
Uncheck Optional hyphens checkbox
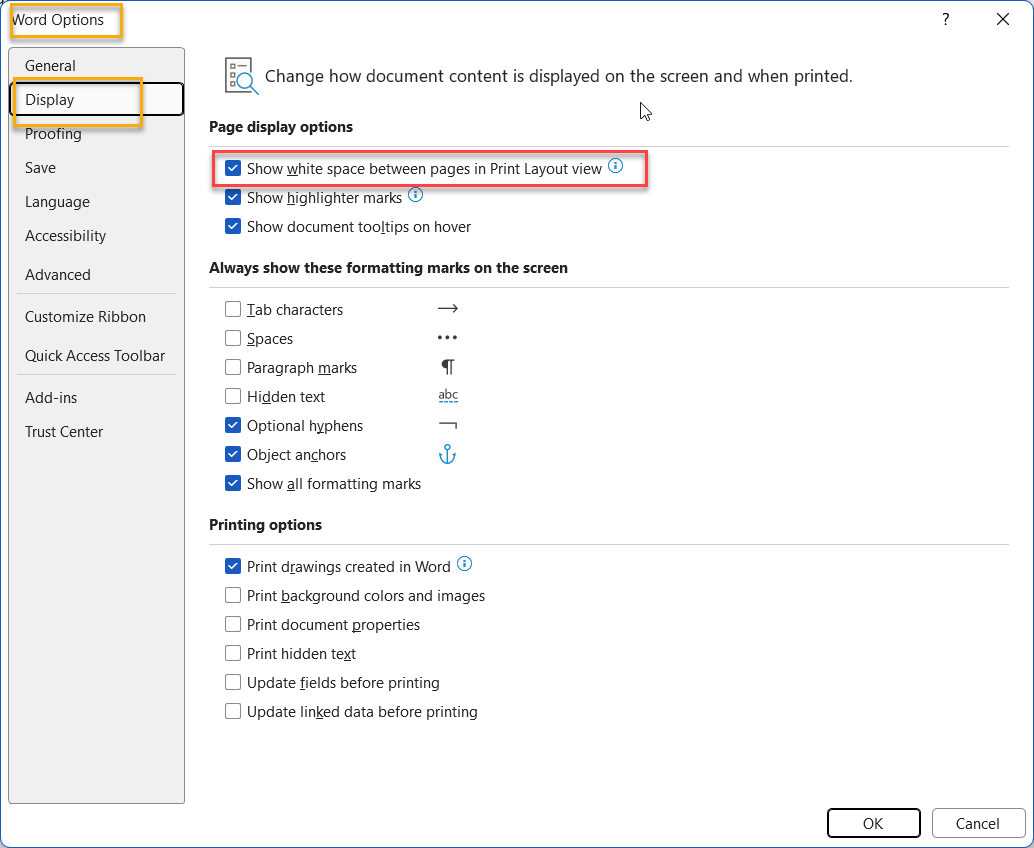click(233, 425)
